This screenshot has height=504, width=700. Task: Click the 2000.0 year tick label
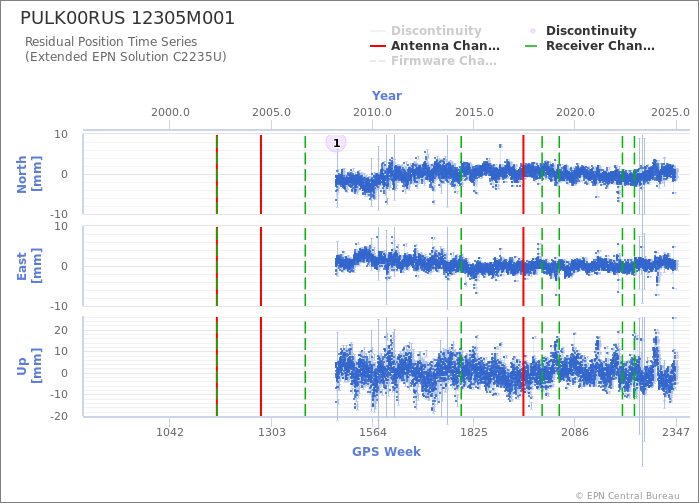(170, 112)
